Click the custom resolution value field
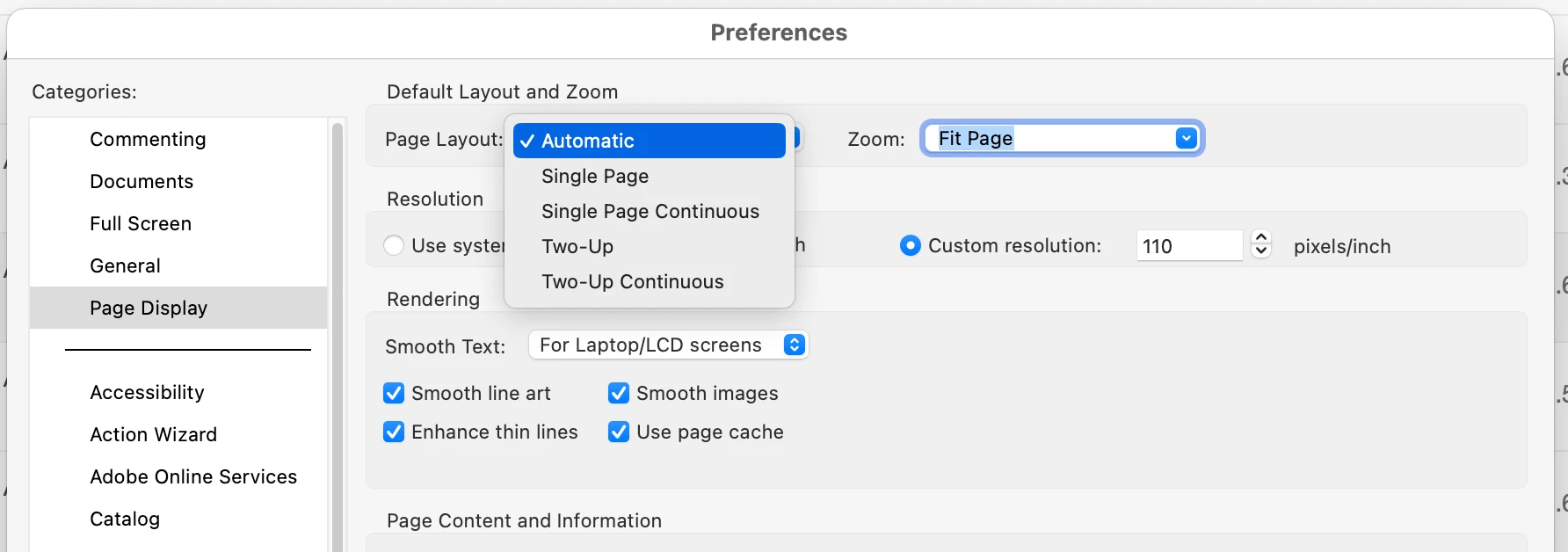Image resolution: width=1568 pixels, height=552 pixels. point(1188,246)
